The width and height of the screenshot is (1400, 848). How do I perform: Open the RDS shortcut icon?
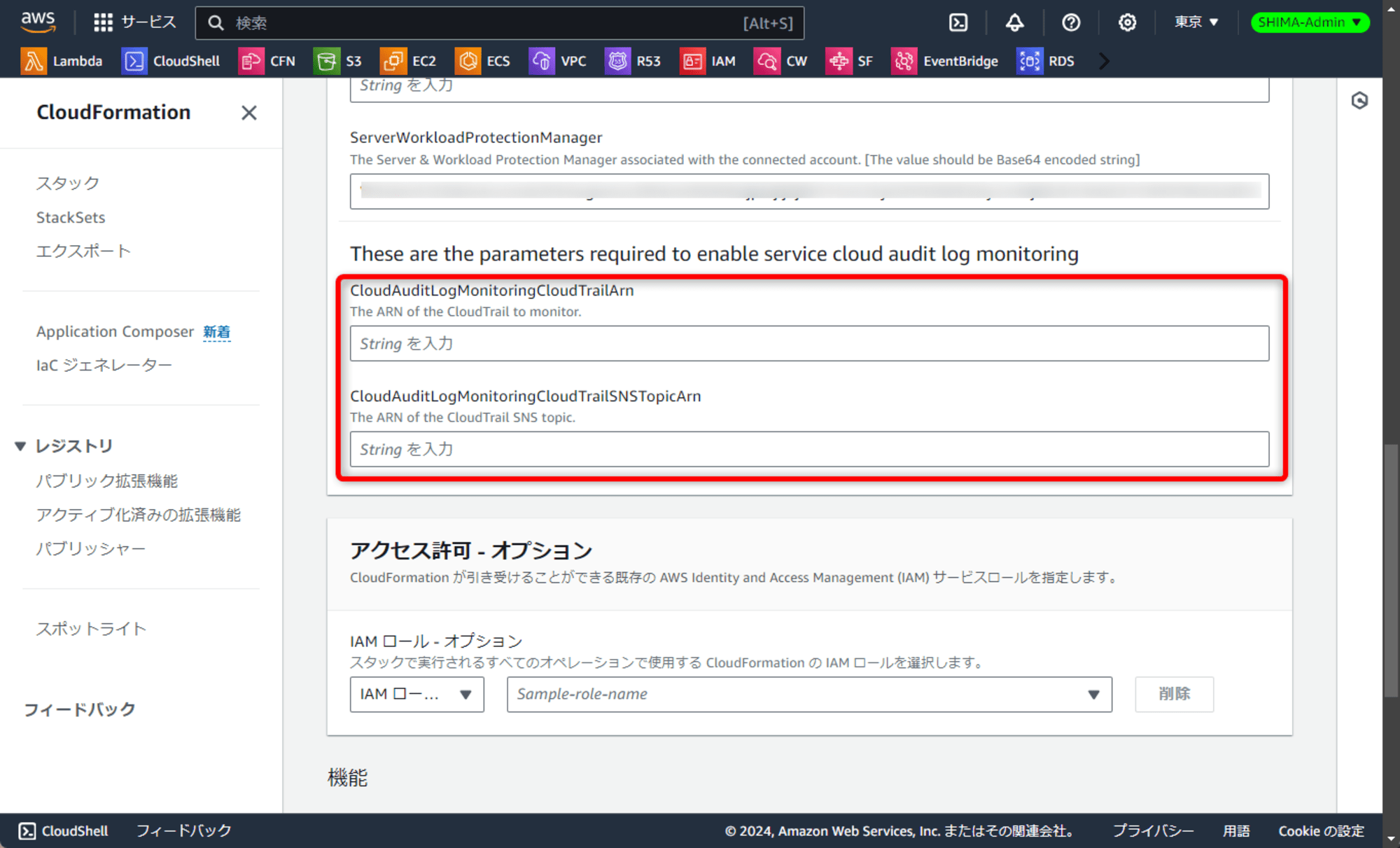(x=1029, y=61)
